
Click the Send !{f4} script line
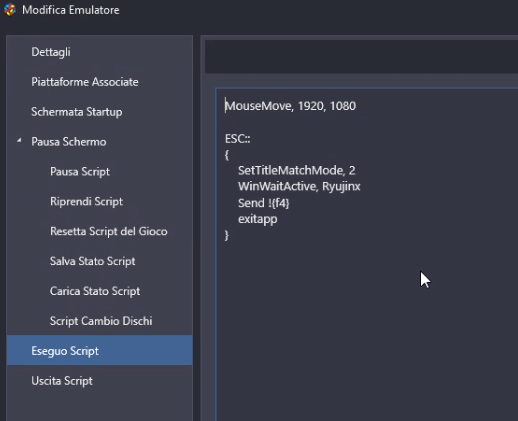pyautogui.click(x=264, y=203)
